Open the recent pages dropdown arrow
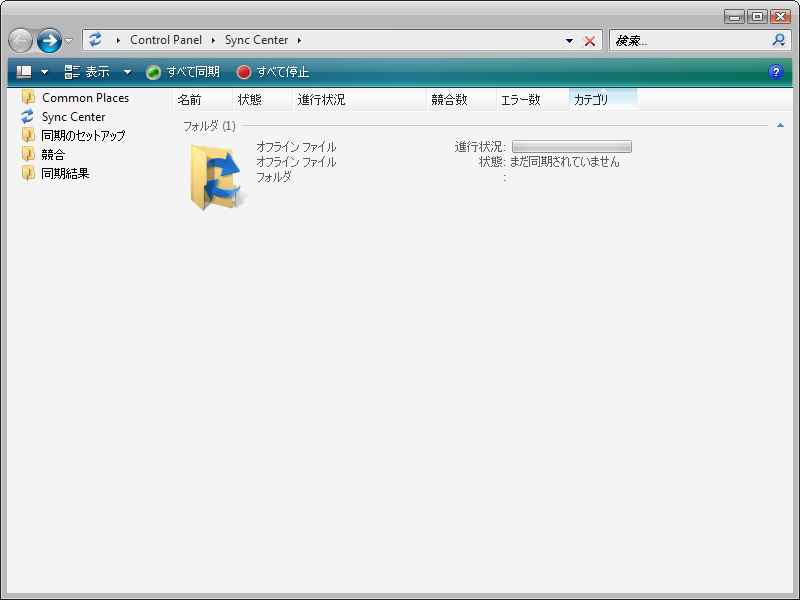This screenshot has height=600, width=800. point(68,41)
